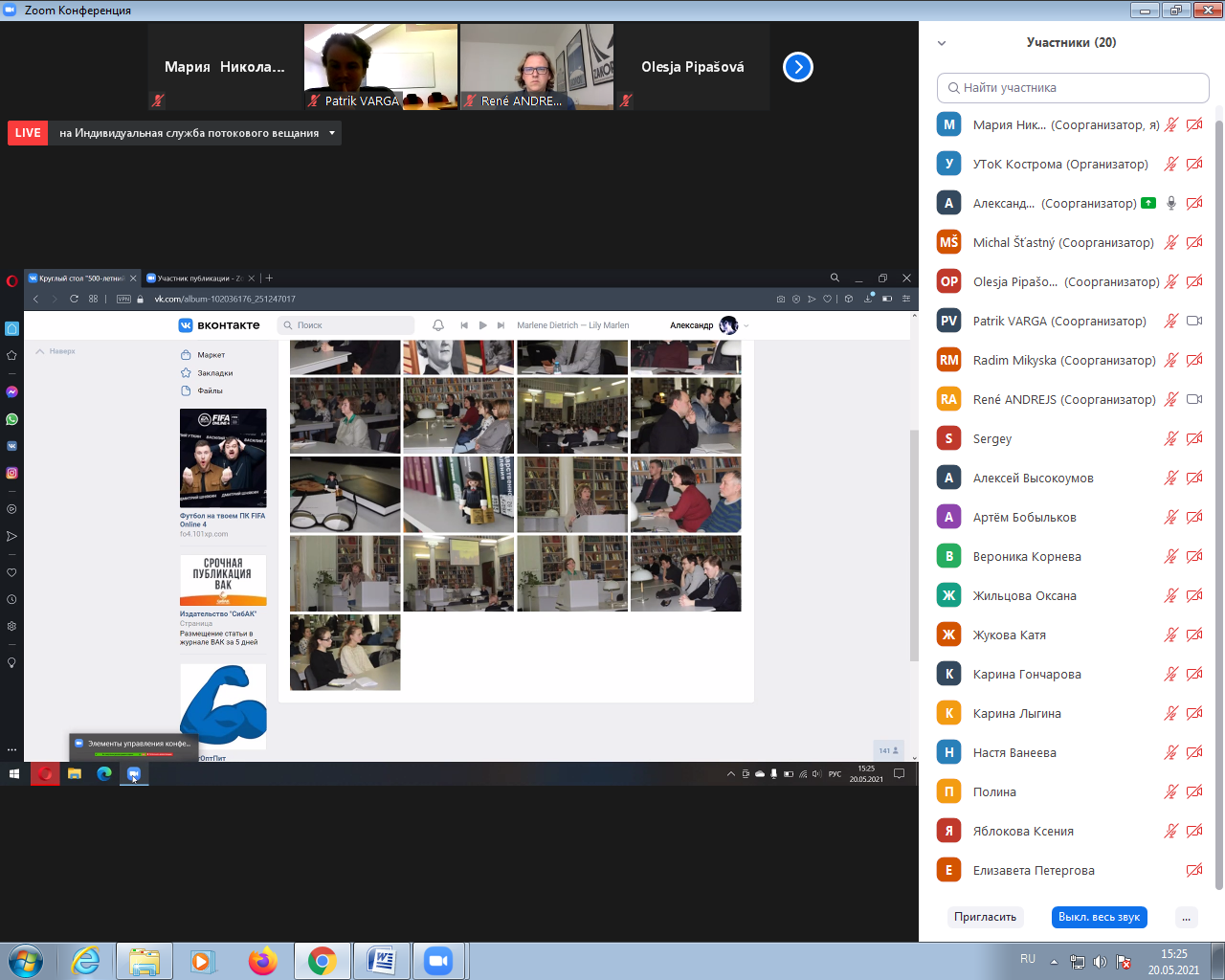Open the LIVE streaming service dropdown
Screen dimensions: 1225x980
coord(332,133)
